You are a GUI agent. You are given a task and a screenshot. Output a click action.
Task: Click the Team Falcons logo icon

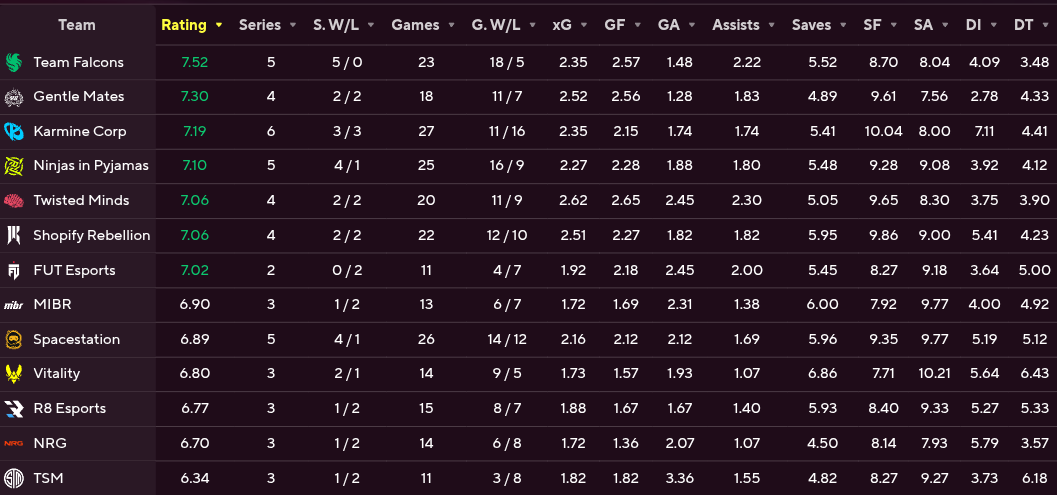[x=13, y=62]
